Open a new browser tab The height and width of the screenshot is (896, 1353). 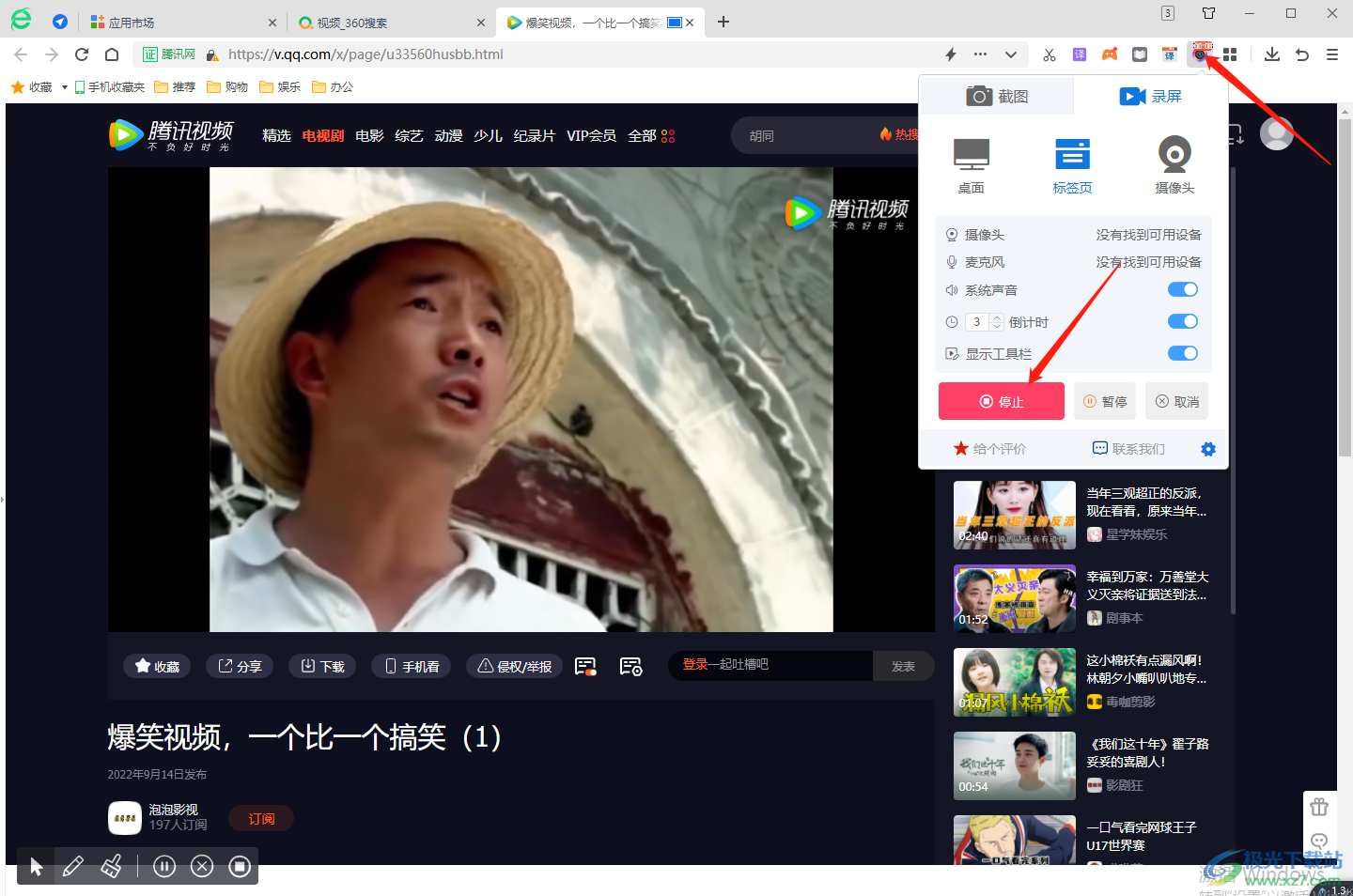pyautogui.click(x=723, y=22)
